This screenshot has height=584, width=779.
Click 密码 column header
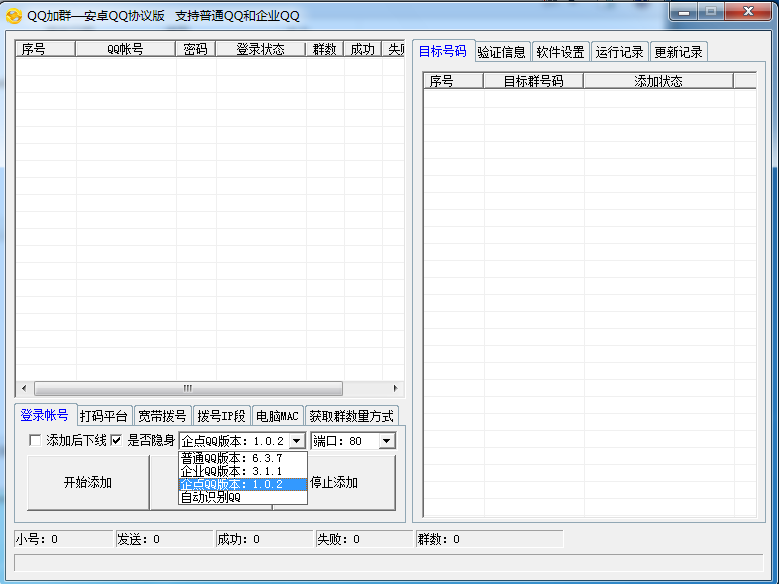196,49
